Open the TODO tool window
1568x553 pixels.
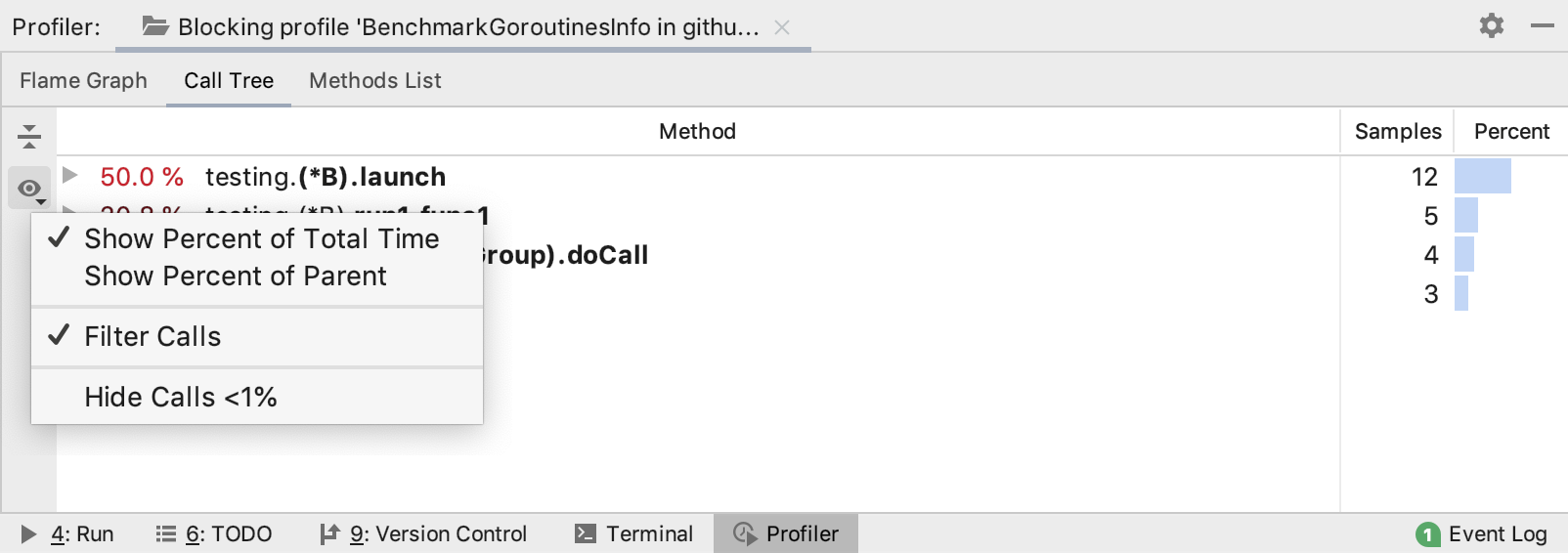(215, 533)
